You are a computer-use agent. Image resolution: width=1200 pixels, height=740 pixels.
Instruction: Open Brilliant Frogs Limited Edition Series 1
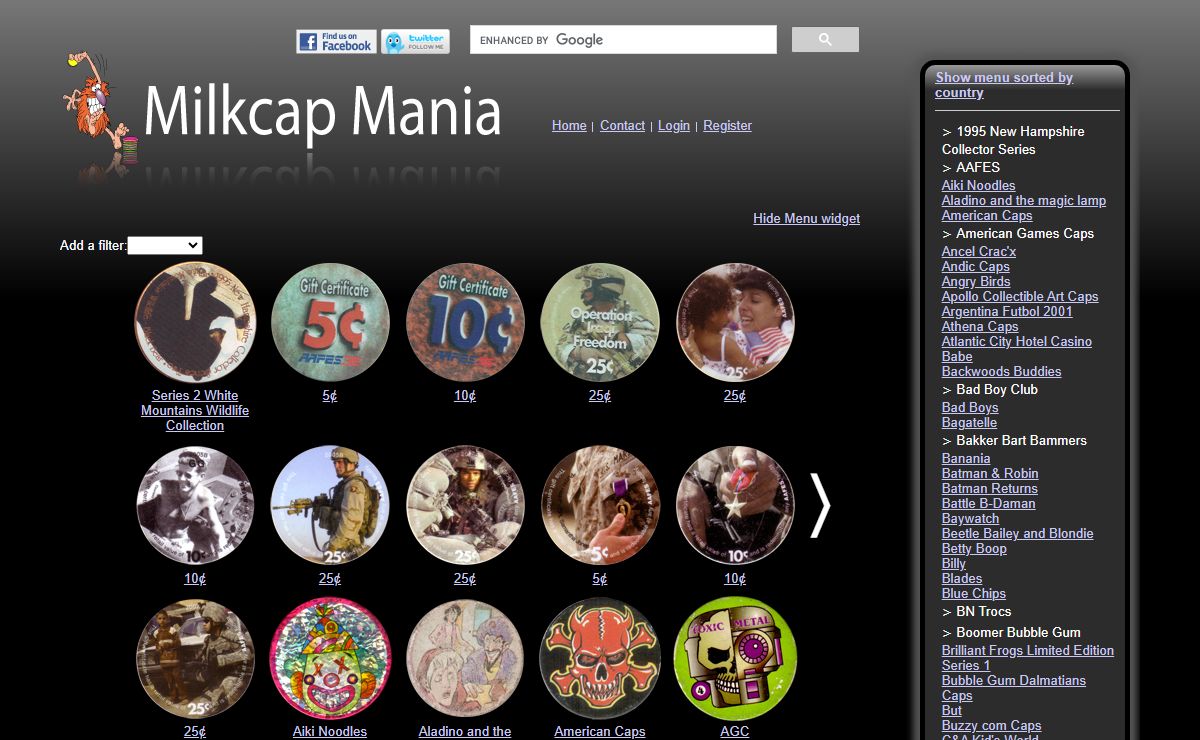[1028, 657]
